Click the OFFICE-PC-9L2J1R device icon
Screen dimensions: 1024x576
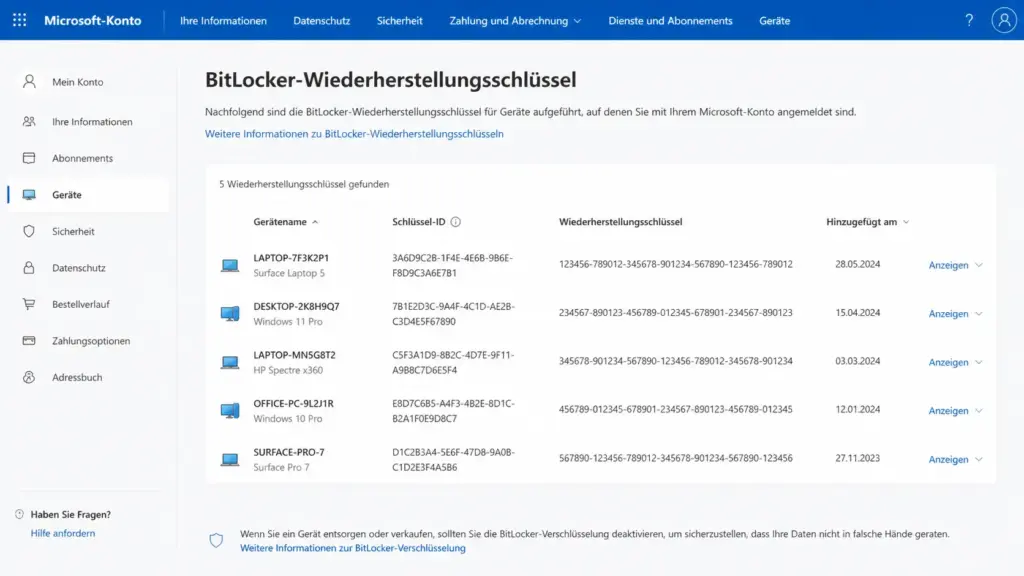[x=230, y=411]
